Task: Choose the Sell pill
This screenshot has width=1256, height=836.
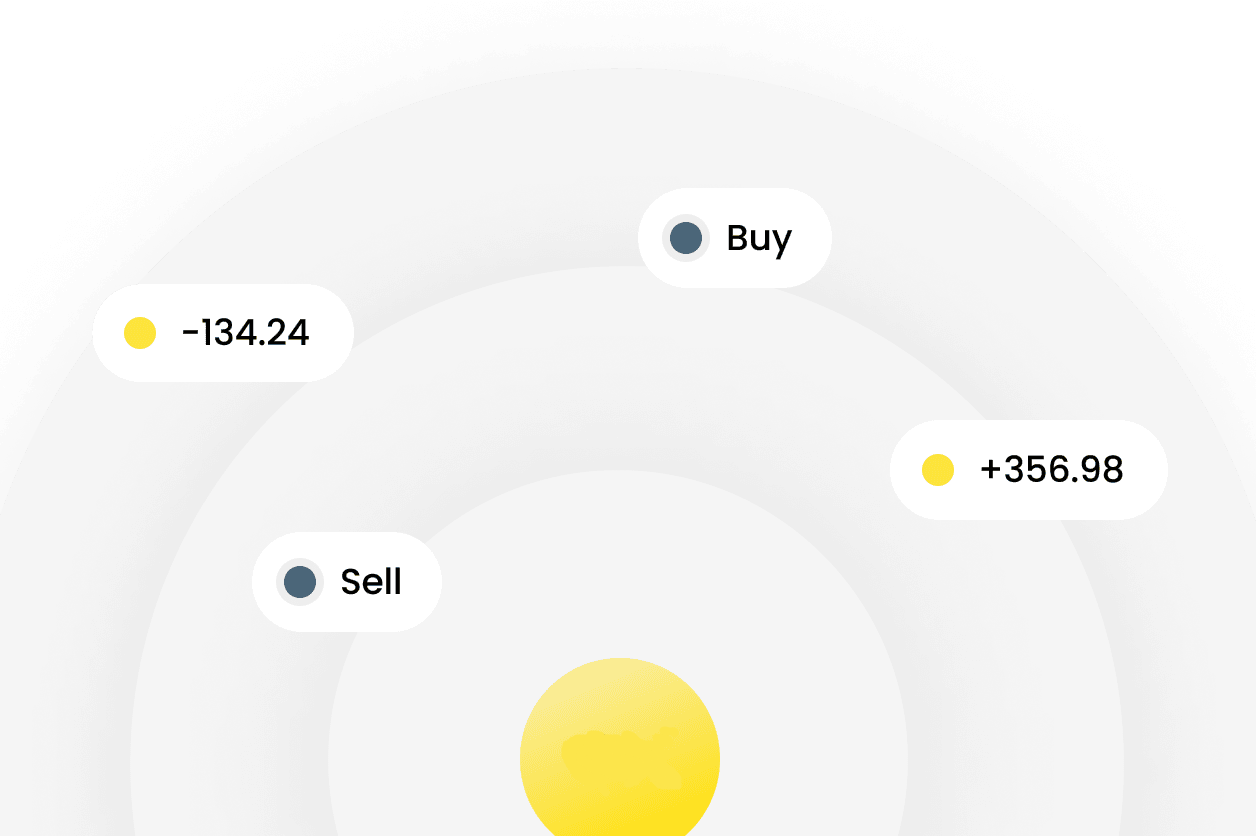Action: [x=347, y=582]
